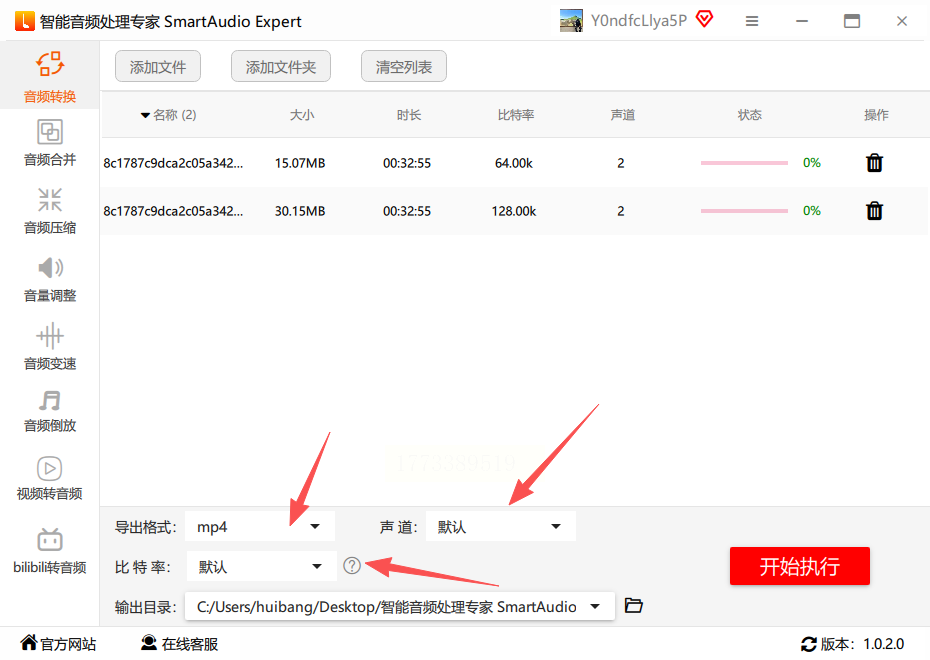Image resolution: width=930 pixels, height=660 pixels.
Task: Sort by the 名称 (2) column header
Action: point(169,115)
